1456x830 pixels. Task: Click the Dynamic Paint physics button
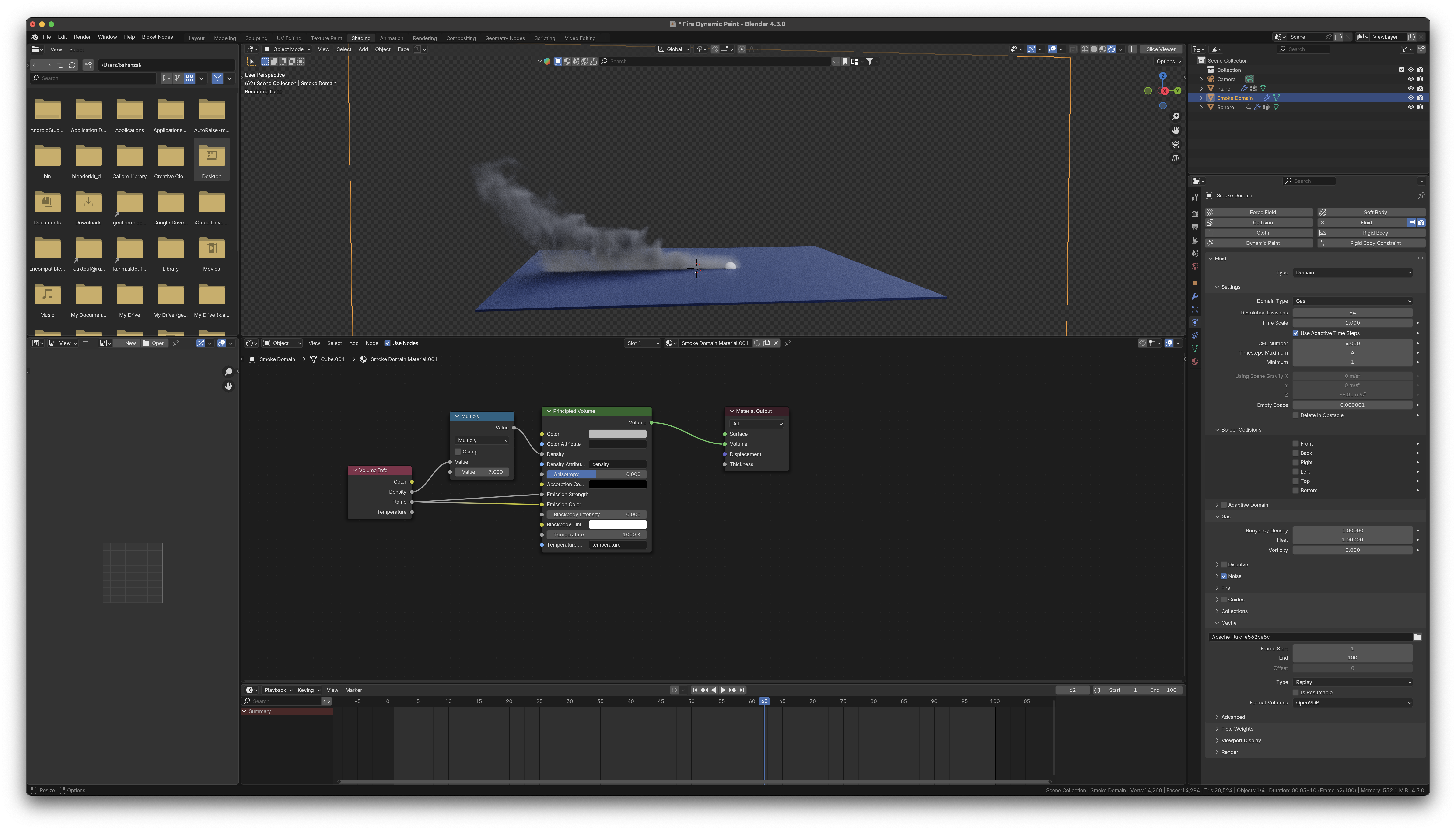click(1259, 243)
